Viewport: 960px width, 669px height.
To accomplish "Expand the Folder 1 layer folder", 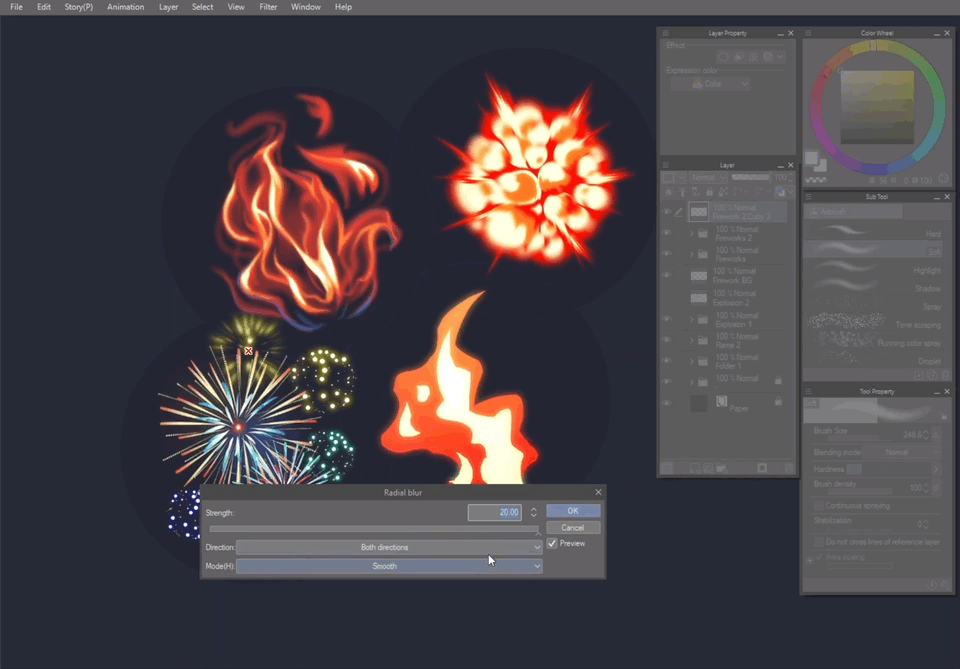I will pos(691,361).
